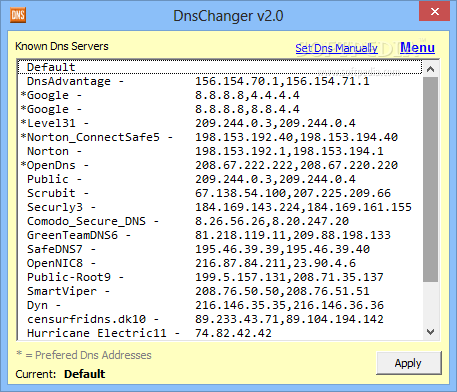Select the Level31 server row
The width and height of the screenshot is (457, 392).
[x=220, y=123]
